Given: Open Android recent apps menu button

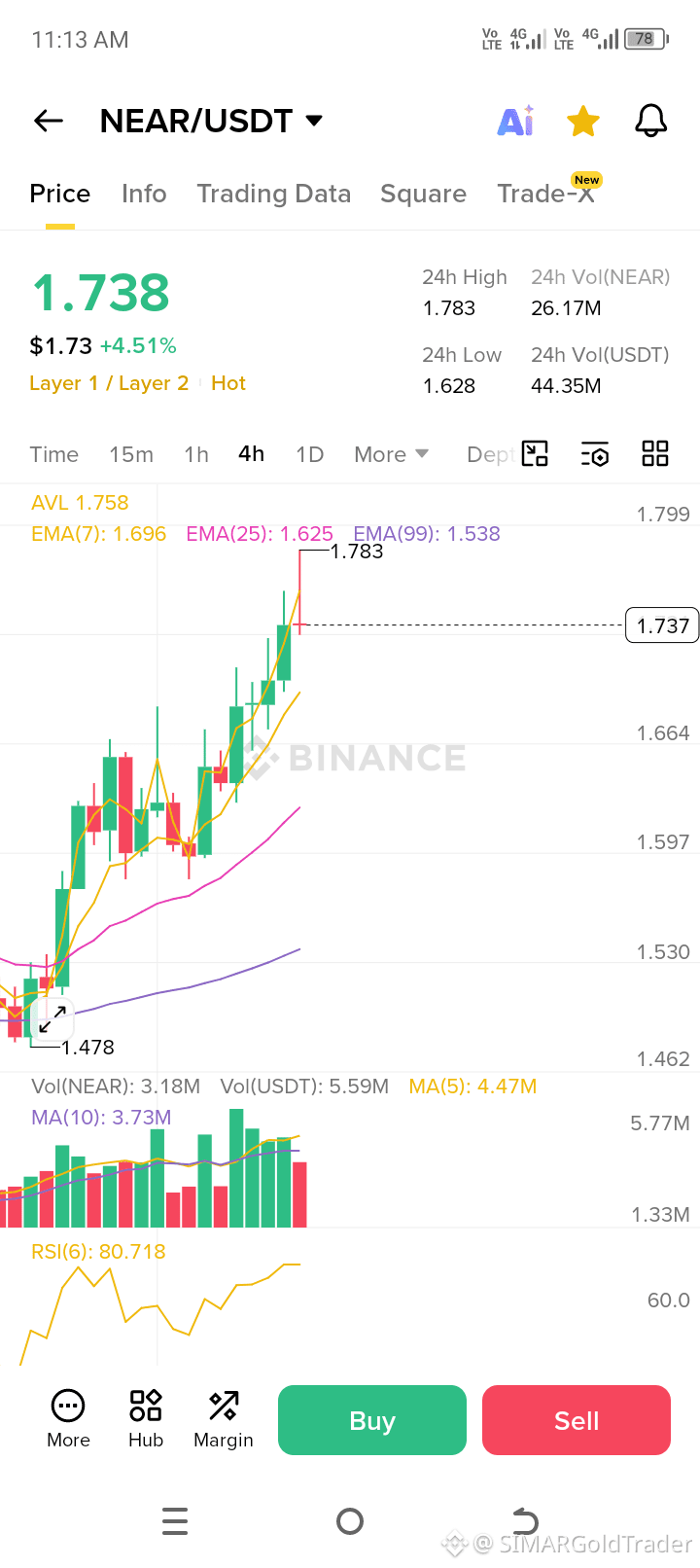Looking at the screenshot, I should click(175, 1520).
